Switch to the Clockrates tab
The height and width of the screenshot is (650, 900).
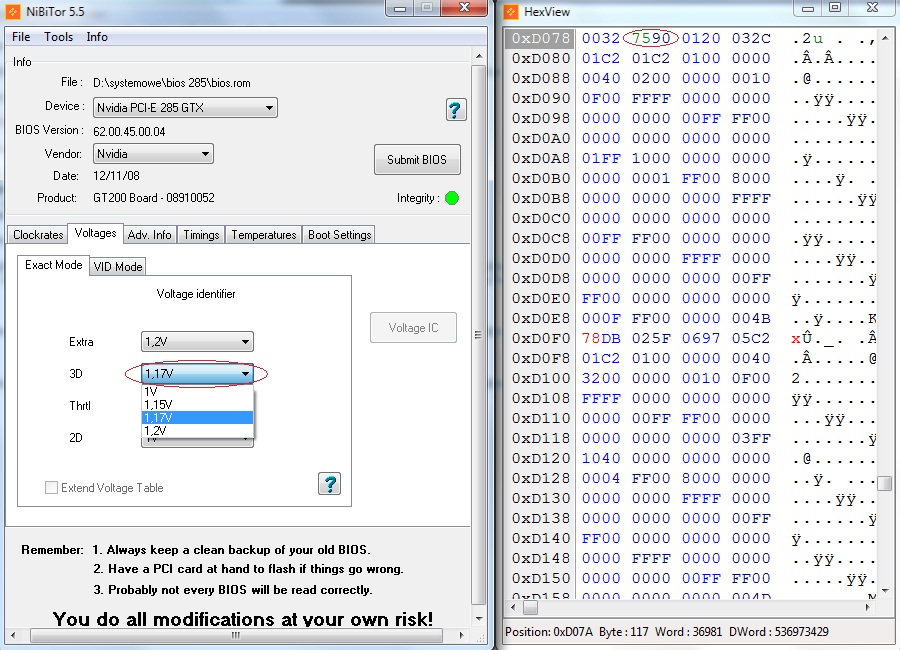(x=38, y=234)
